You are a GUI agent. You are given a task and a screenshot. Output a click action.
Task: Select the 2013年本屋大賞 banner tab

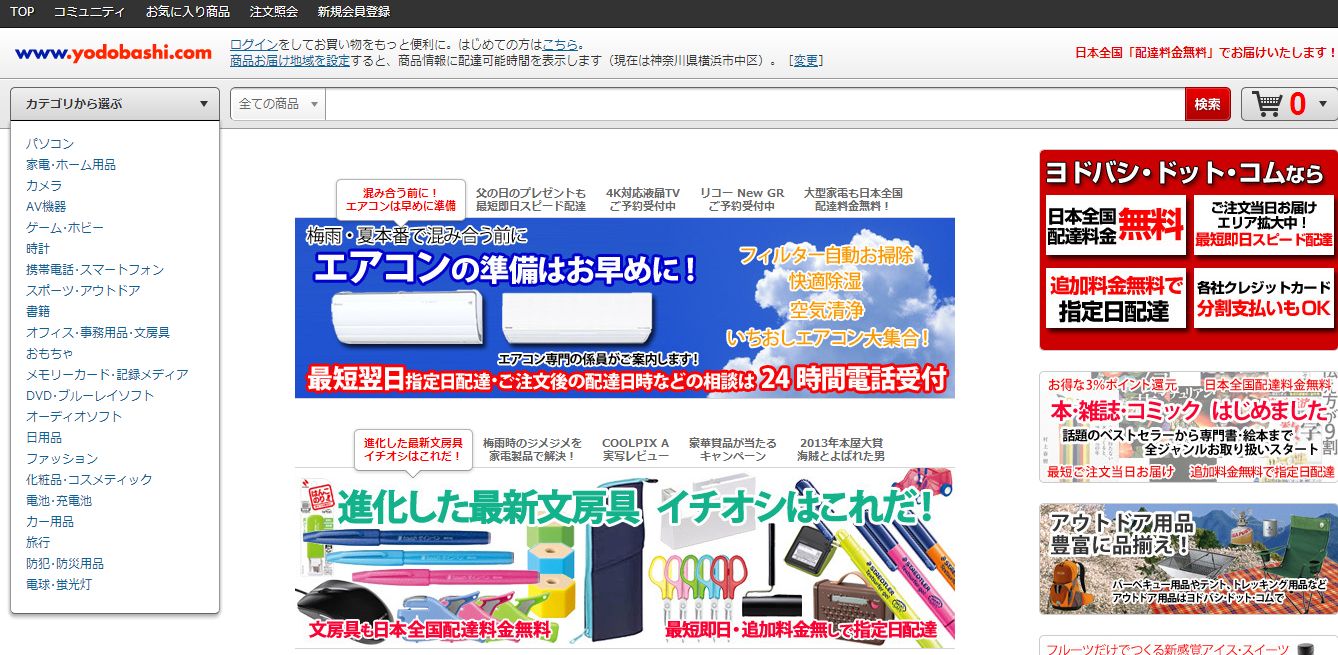[x=841, y=449]
